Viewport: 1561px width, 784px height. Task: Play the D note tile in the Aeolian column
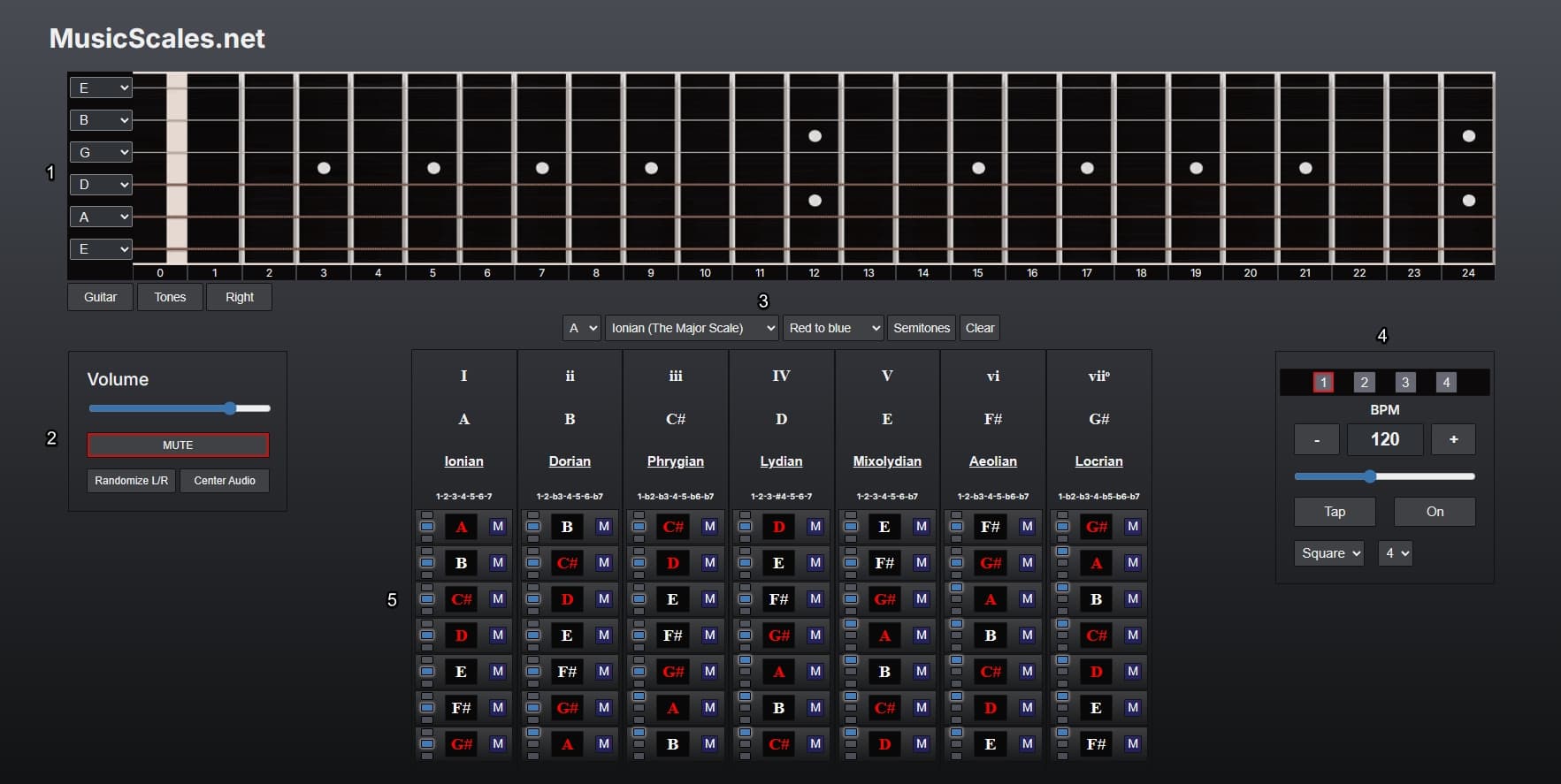point(990,708)
